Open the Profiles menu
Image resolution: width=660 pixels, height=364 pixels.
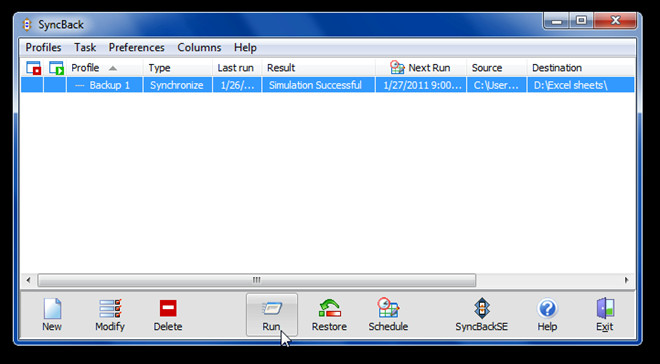pos(43,48)
